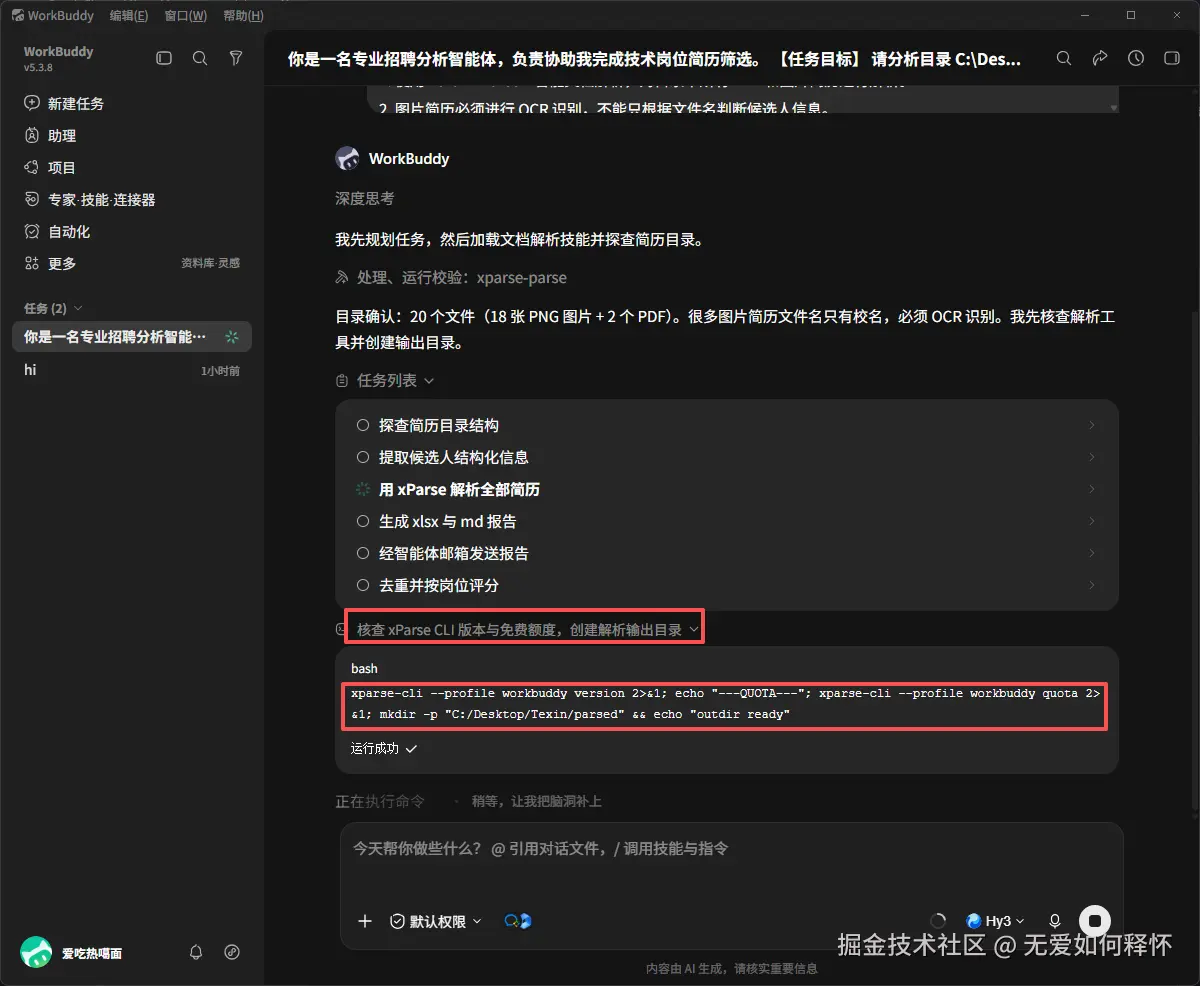Click the 1小时前 timestamp on hi task
Viewport: 1200px width, 986px height.
tap(220, 371)
